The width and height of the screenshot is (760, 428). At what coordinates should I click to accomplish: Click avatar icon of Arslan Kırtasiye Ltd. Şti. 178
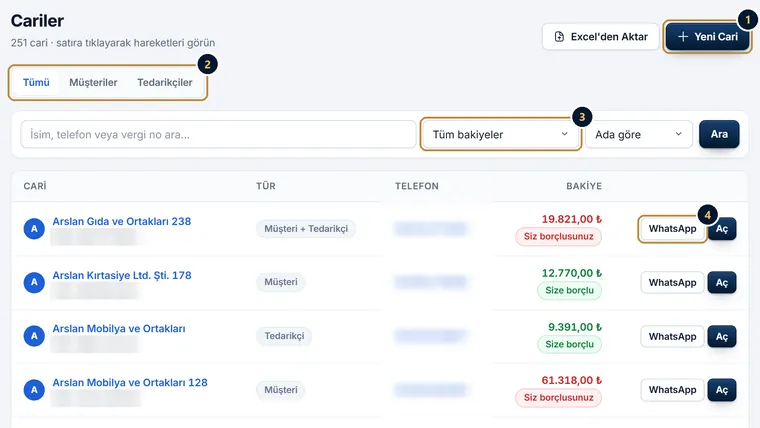pyautogui.click(x=34, y=282)
